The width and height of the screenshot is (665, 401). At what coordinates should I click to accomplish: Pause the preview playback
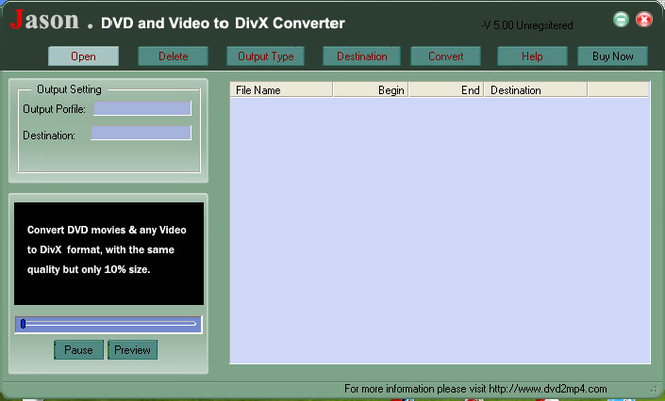click(78, 350)
